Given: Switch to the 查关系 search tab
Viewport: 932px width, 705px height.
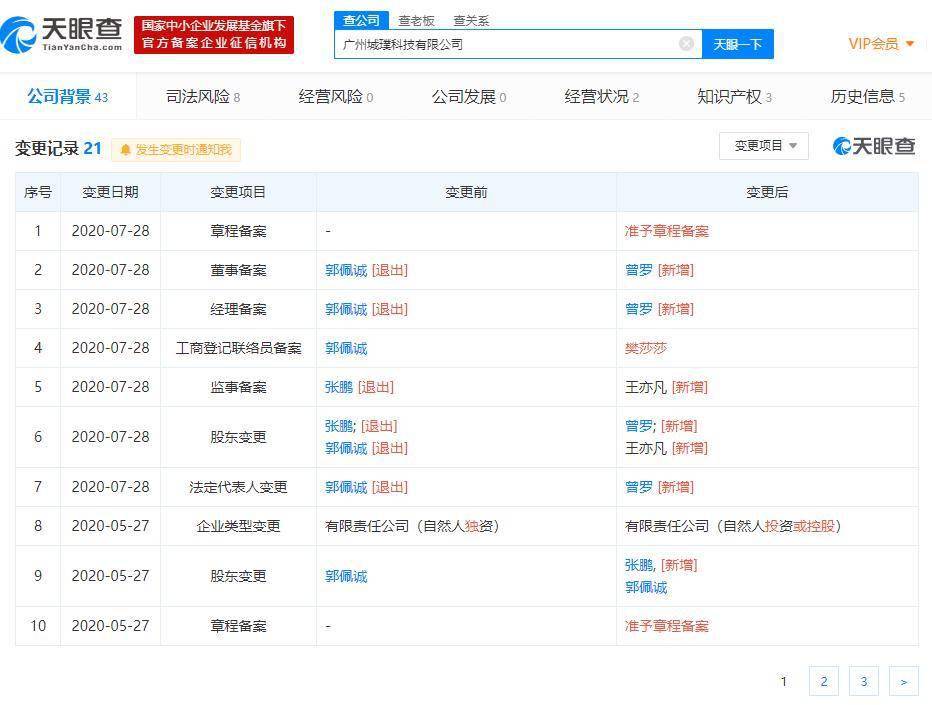Looking at the screenshot, I should coord(471,21).
